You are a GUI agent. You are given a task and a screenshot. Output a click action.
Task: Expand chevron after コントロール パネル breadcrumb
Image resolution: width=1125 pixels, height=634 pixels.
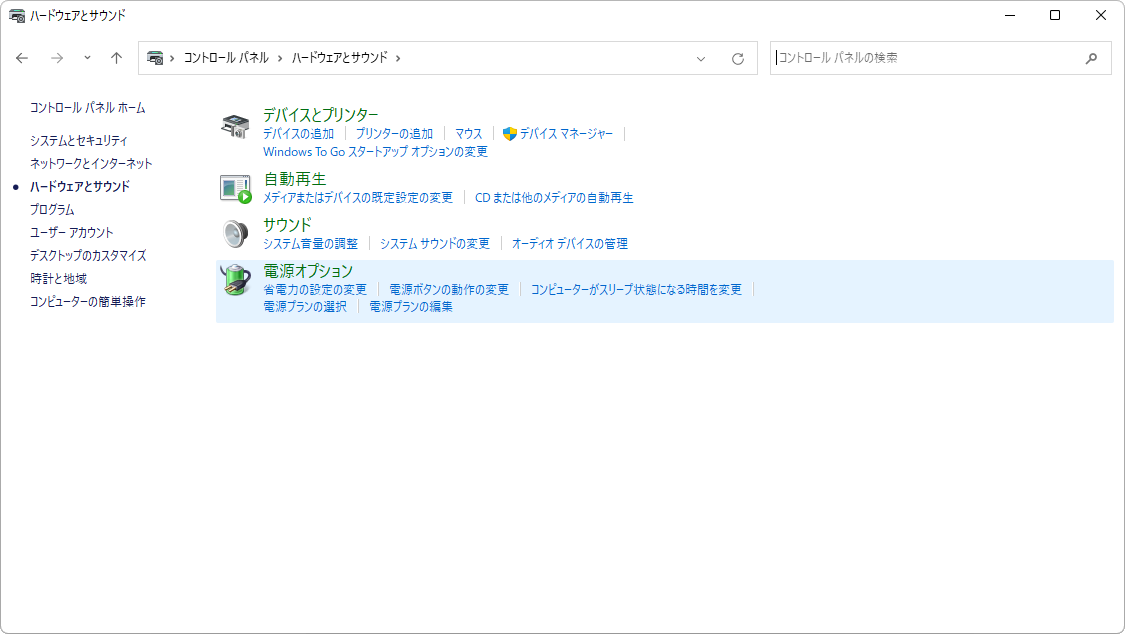(280, 58)
